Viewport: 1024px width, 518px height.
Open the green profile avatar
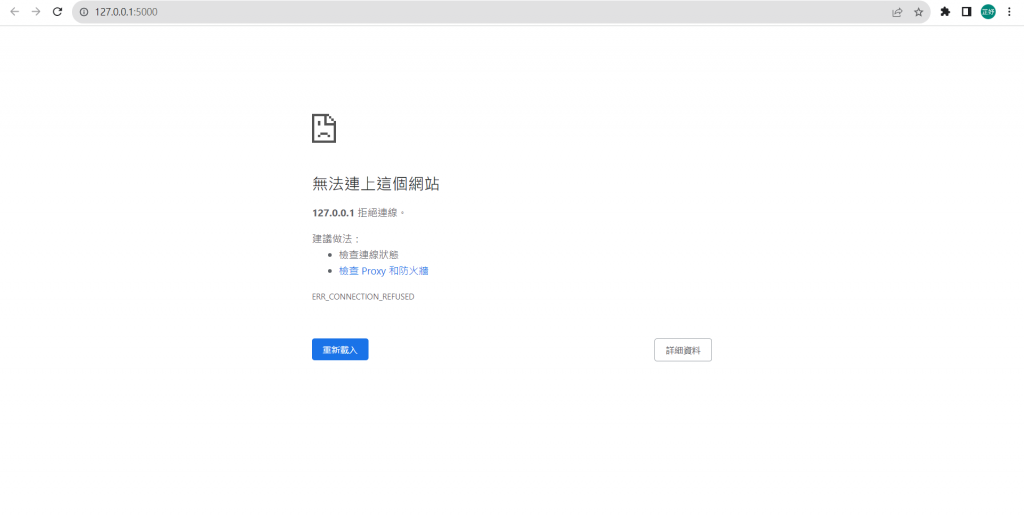[x=988, y=12]
